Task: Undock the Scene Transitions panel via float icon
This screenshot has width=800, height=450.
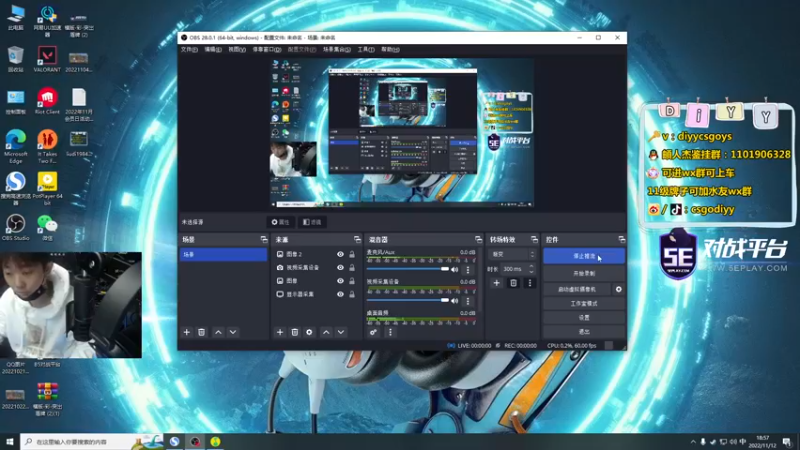Action: point(534,239)
